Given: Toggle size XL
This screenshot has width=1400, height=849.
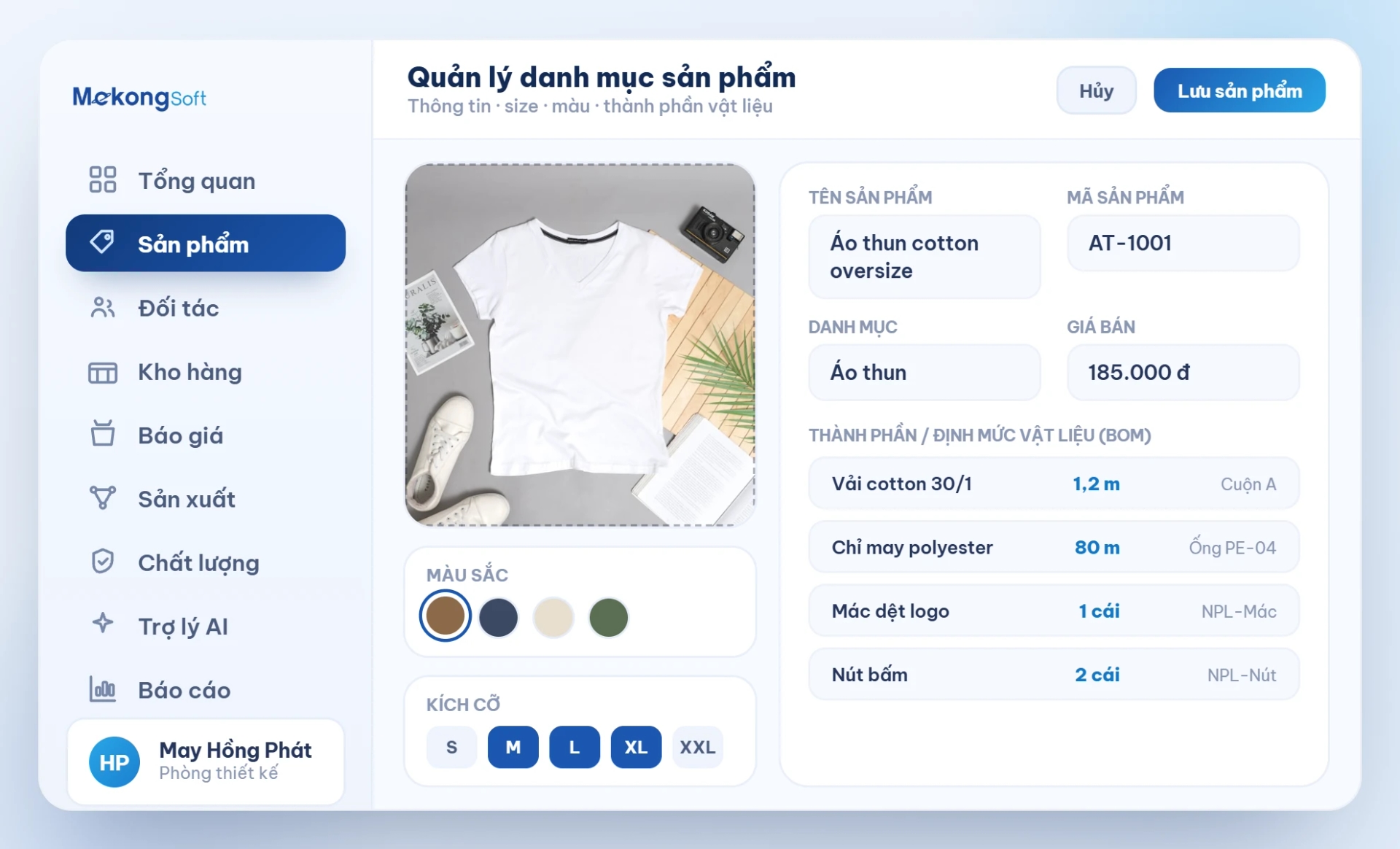Looking at the screenshot, I should click(x=636, y=747).
